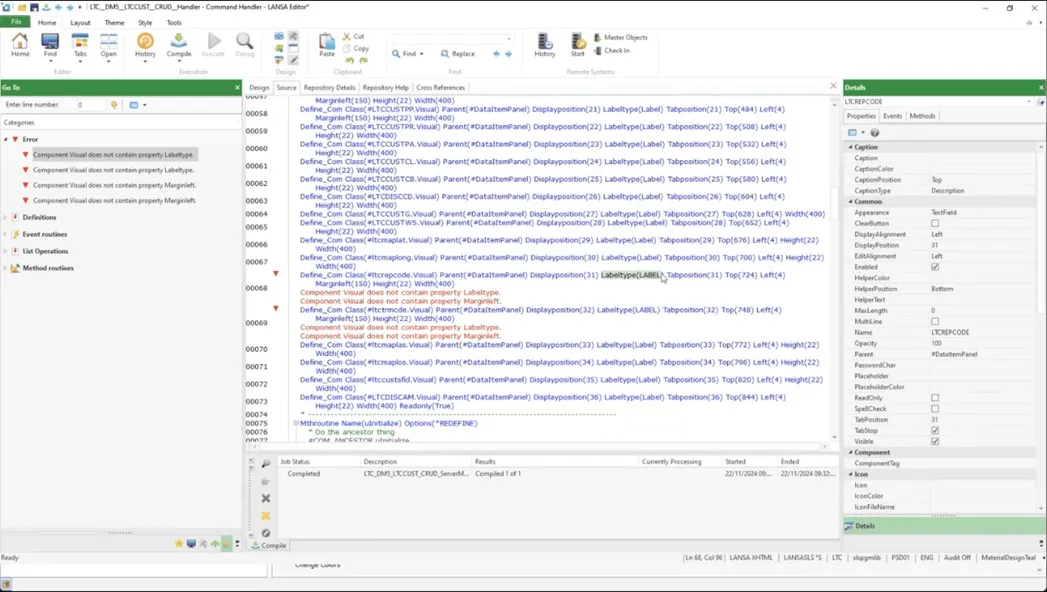Click the Enter line number field
The height and width of the screenshot is (592, 1047).
[90, 104]
